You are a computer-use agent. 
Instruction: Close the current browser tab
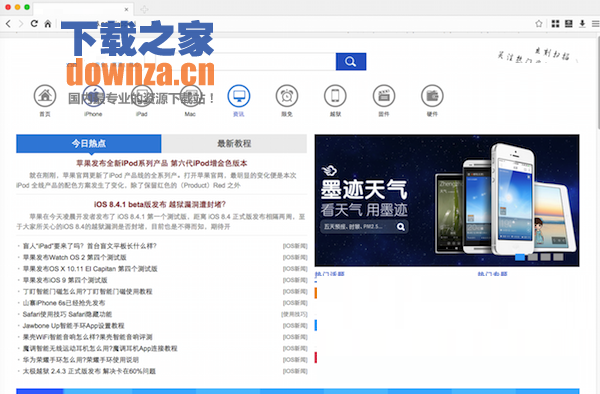pyautogui.click(x=127, y=9)
